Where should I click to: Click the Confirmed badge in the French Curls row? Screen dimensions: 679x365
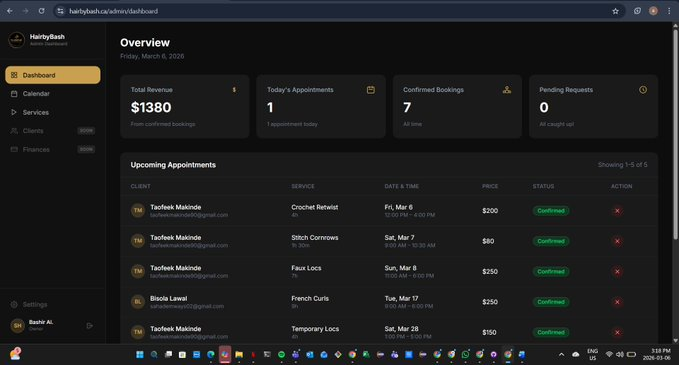(x=551, y=302)
